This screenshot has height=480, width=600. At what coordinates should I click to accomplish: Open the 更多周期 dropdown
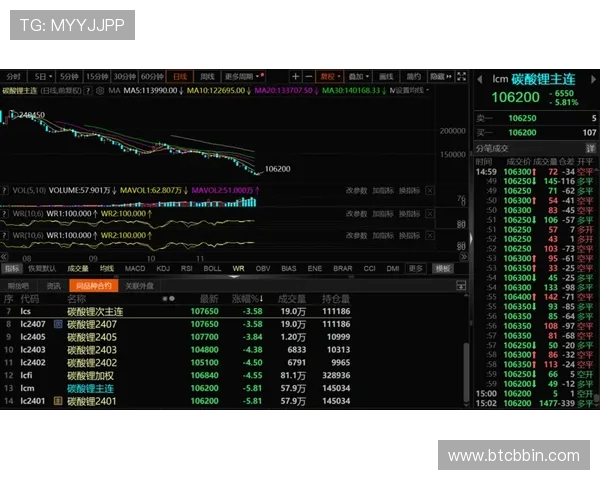click(x=245, y=76)
